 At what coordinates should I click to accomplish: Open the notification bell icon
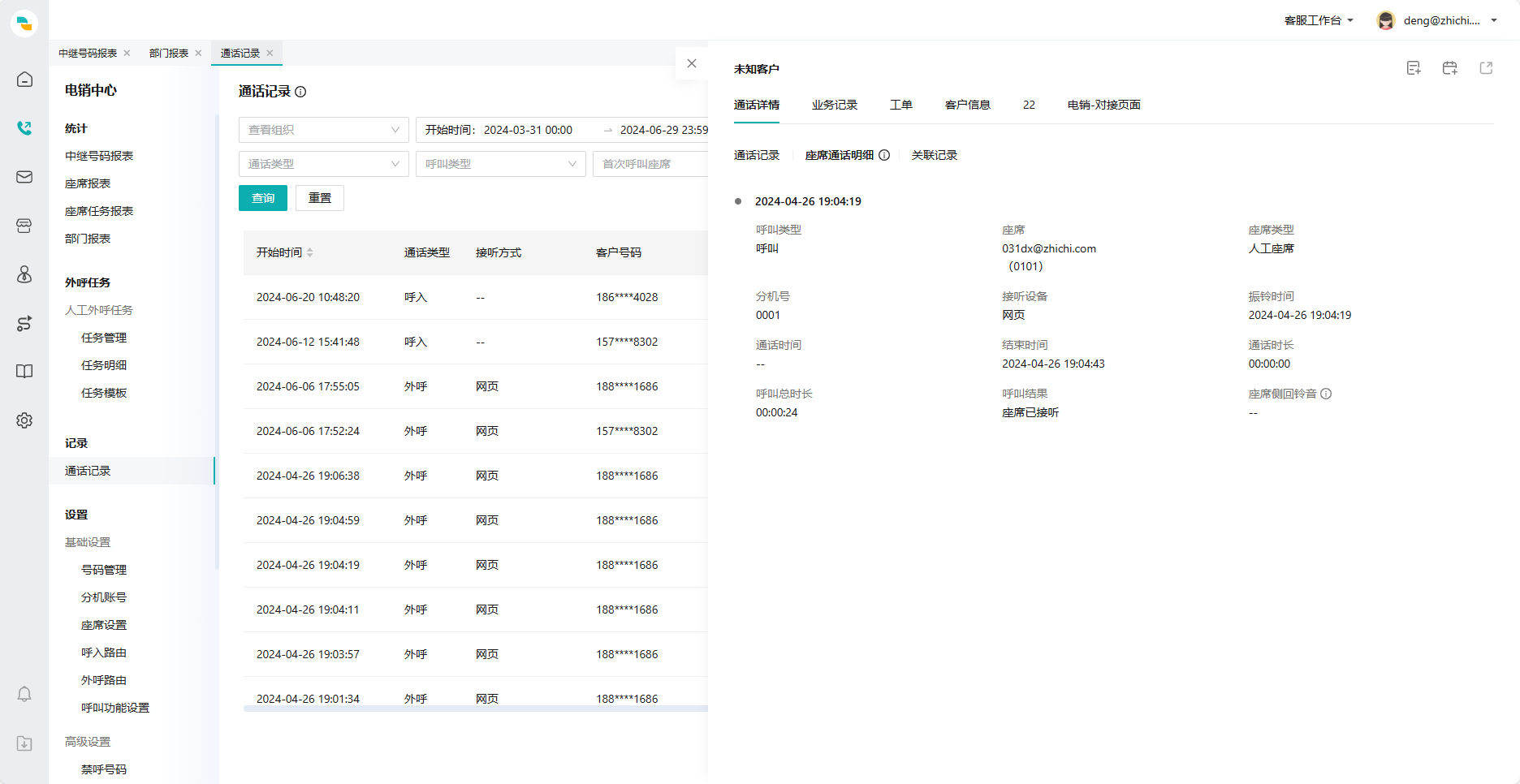pos(24,695)
